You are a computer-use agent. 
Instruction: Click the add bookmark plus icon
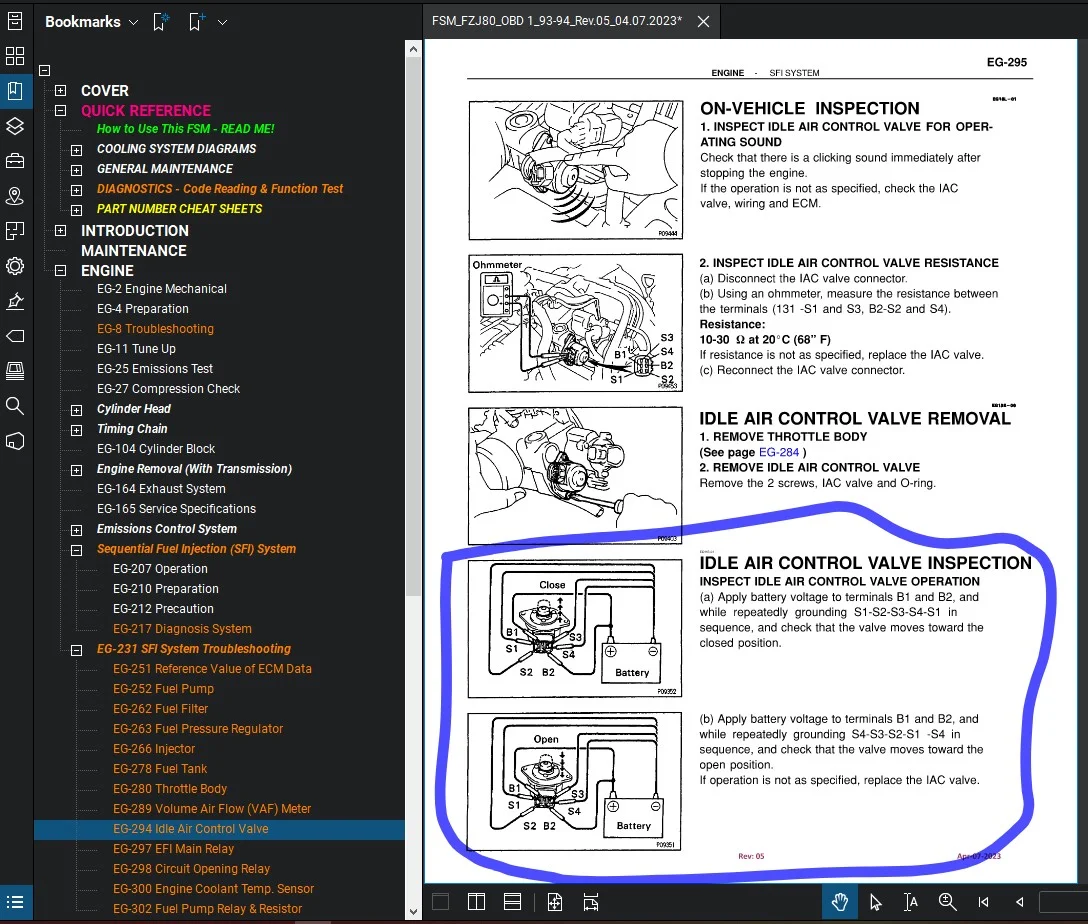[x=197, y=22]
